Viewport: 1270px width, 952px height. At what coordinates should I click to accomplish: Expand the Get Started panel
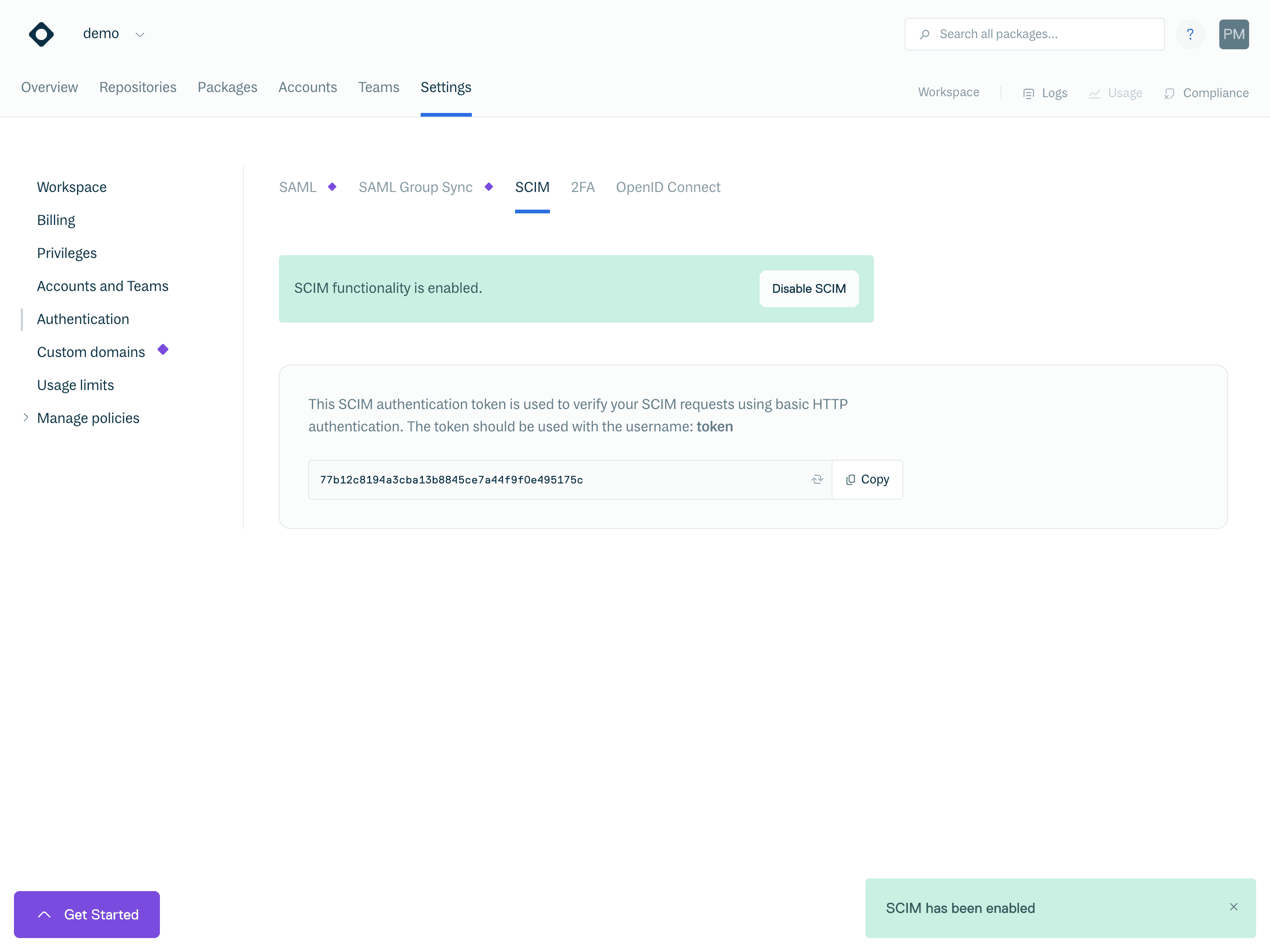click(86, 914)
